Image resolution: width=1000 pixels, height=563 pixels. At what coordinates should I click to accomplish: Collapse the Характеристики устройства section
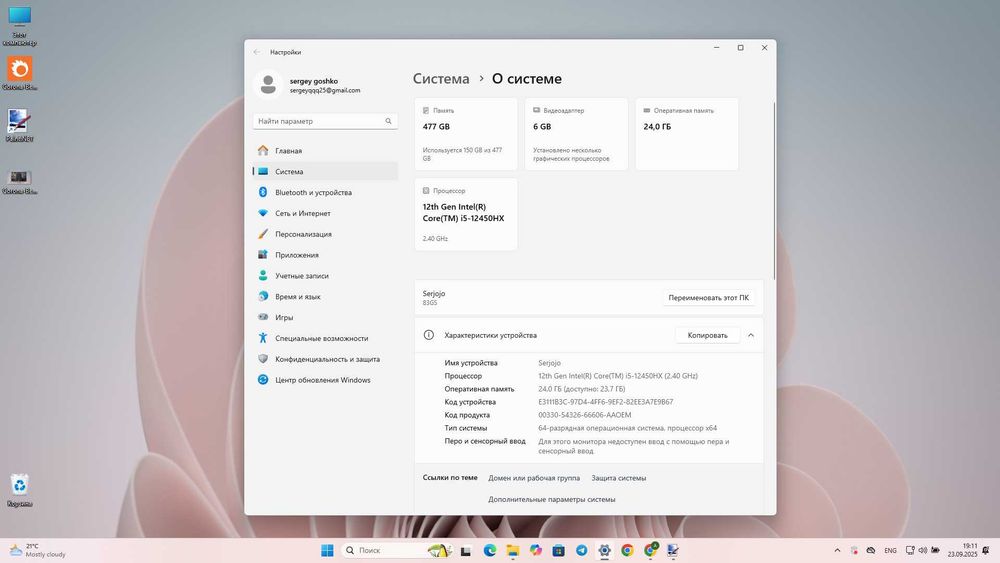pos(751,335)
